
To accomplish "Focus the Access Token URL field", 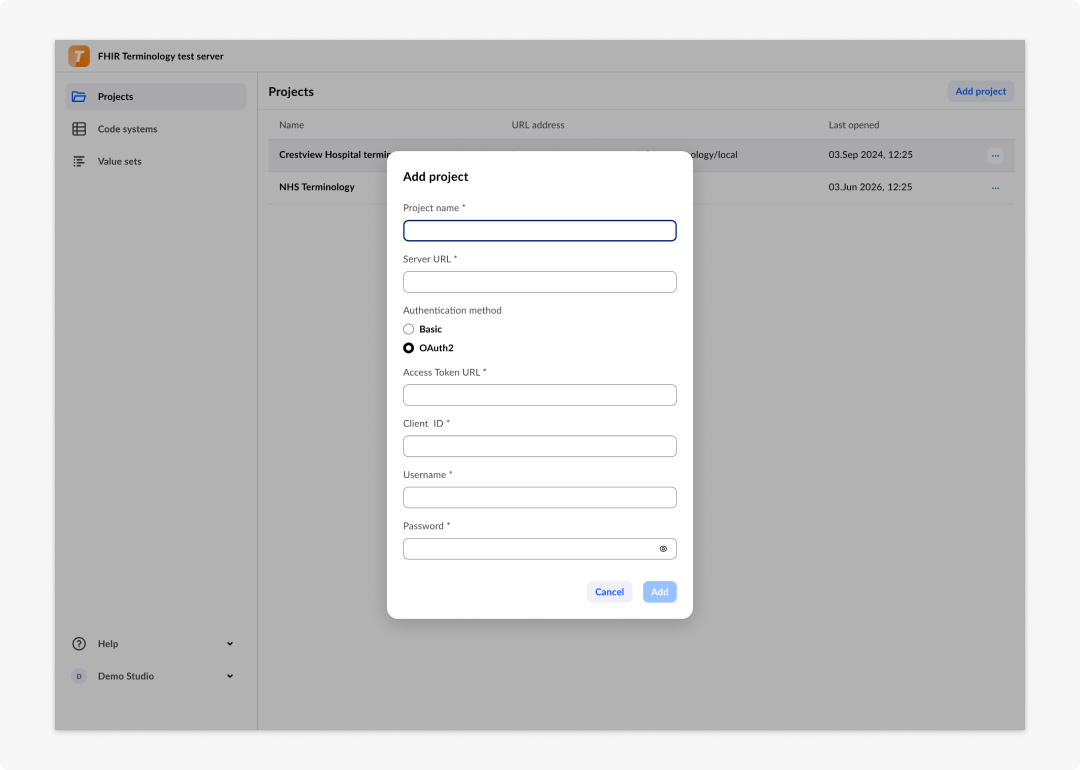I will [x=540, y=395].
